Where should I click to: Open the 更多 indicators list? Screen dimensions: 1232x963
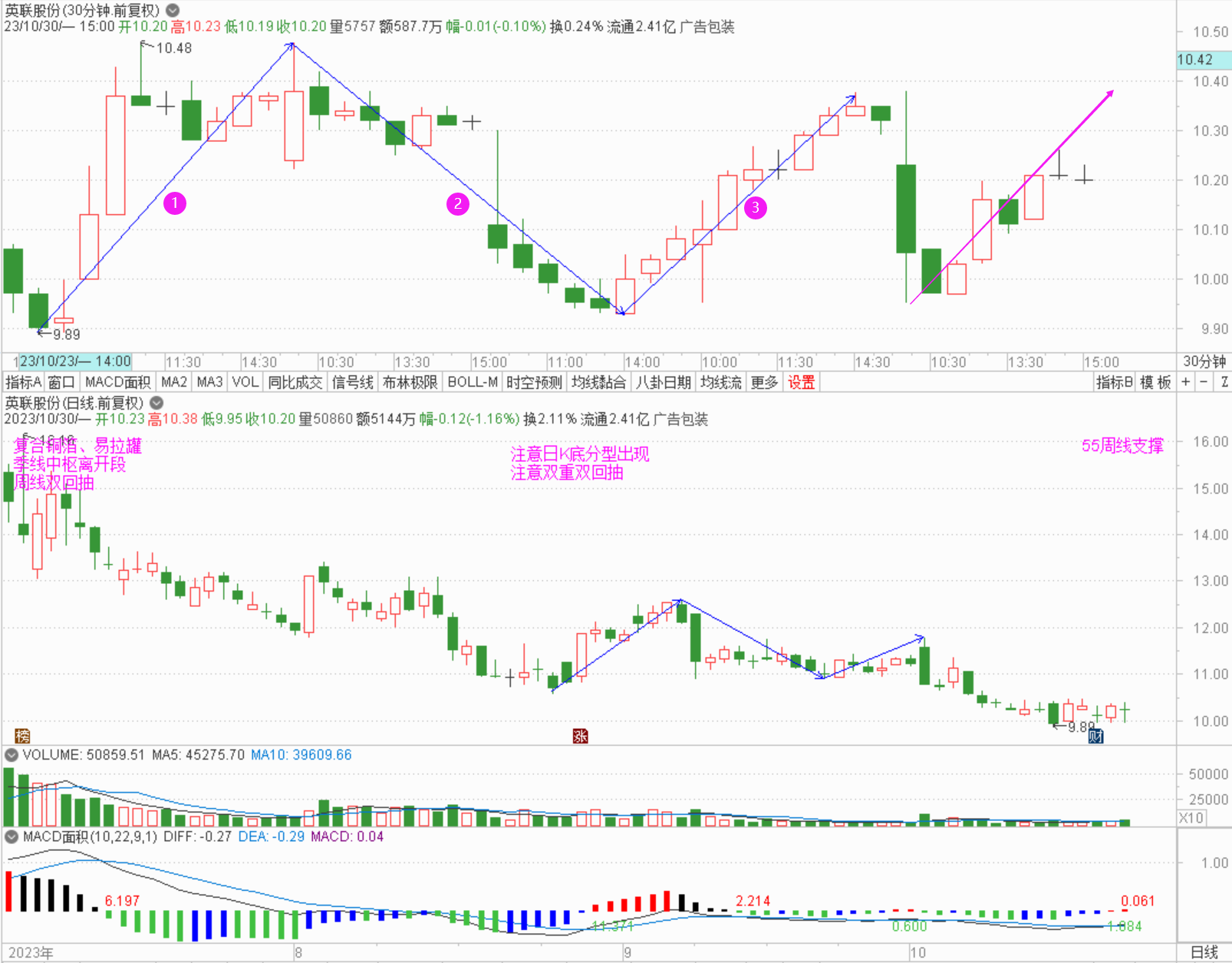coord(764,382)
